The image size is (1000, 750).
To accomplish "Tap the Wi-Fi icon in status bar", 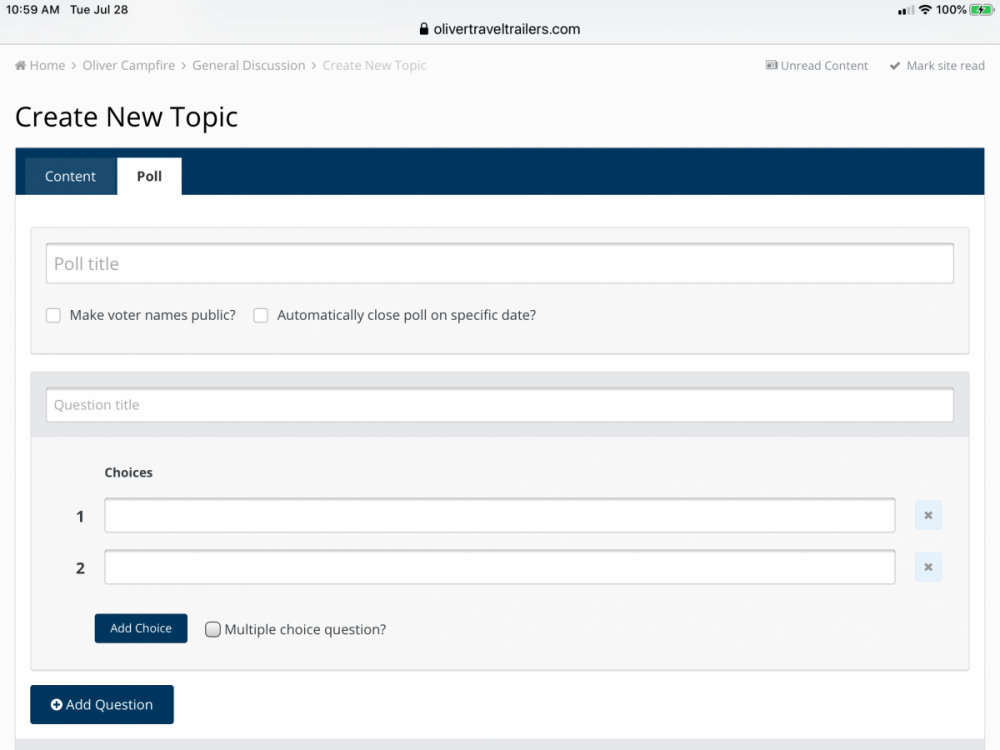I will point(925,10).
